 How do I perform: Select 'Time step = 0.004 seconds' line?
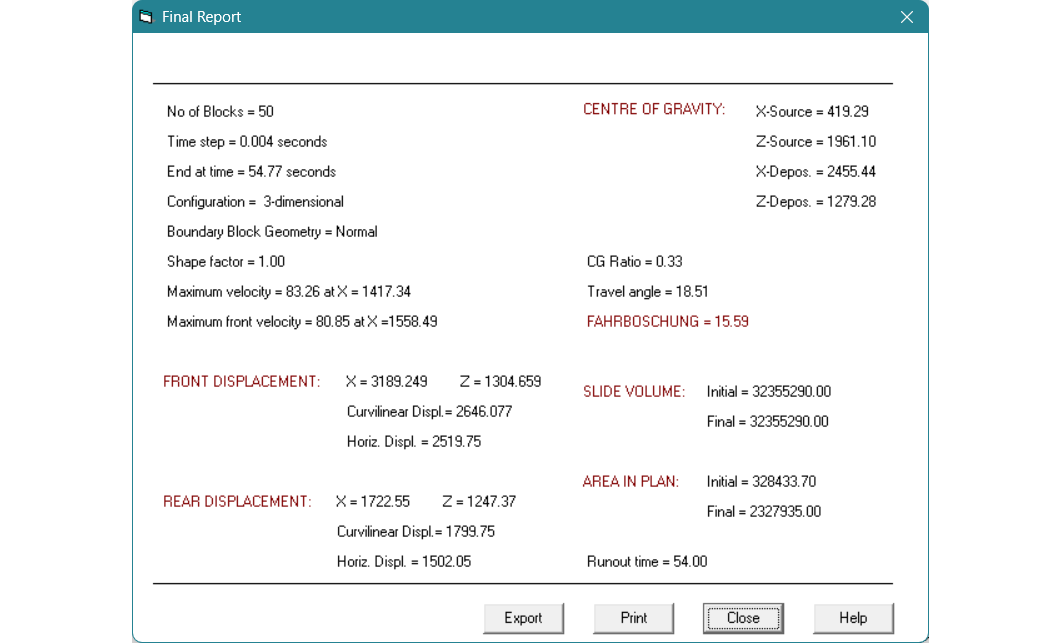tap(247, 142)
